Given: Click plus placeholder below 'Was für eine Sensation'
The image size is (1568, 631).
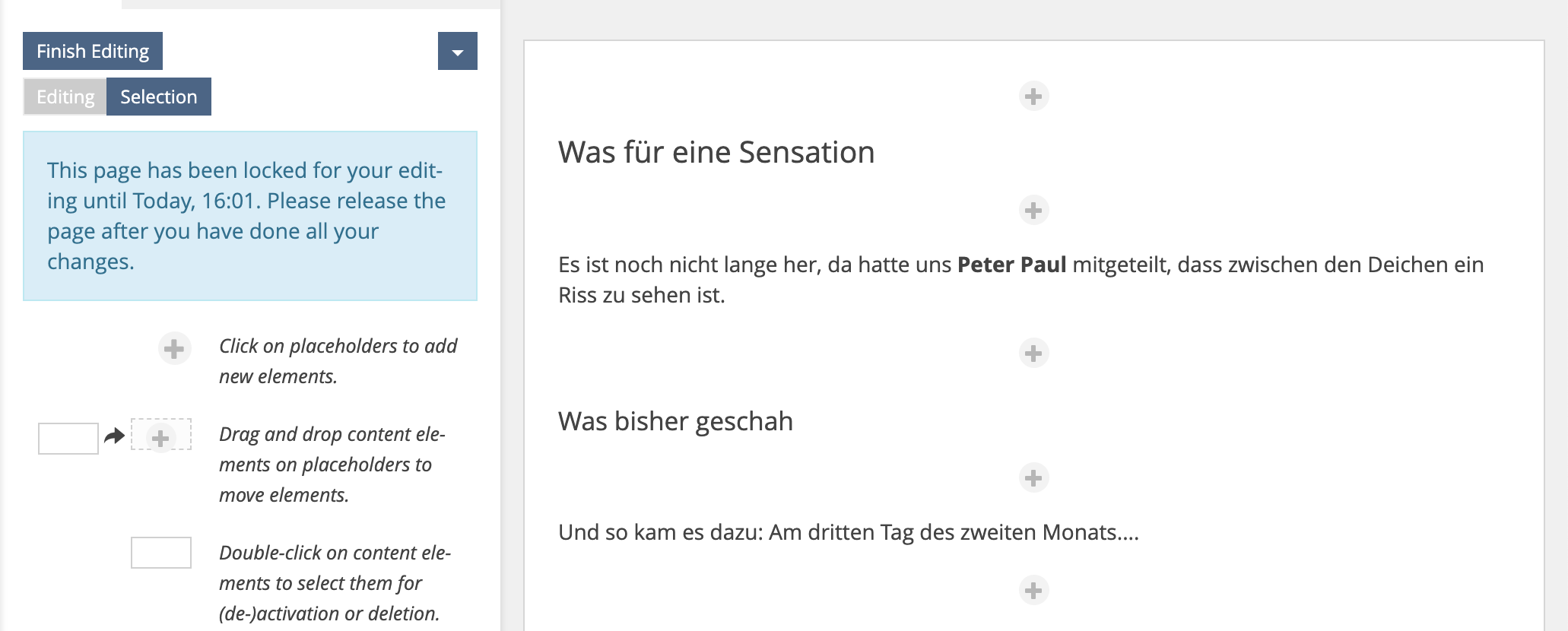Looking at the screenshot, I should tap(1033, 210).
